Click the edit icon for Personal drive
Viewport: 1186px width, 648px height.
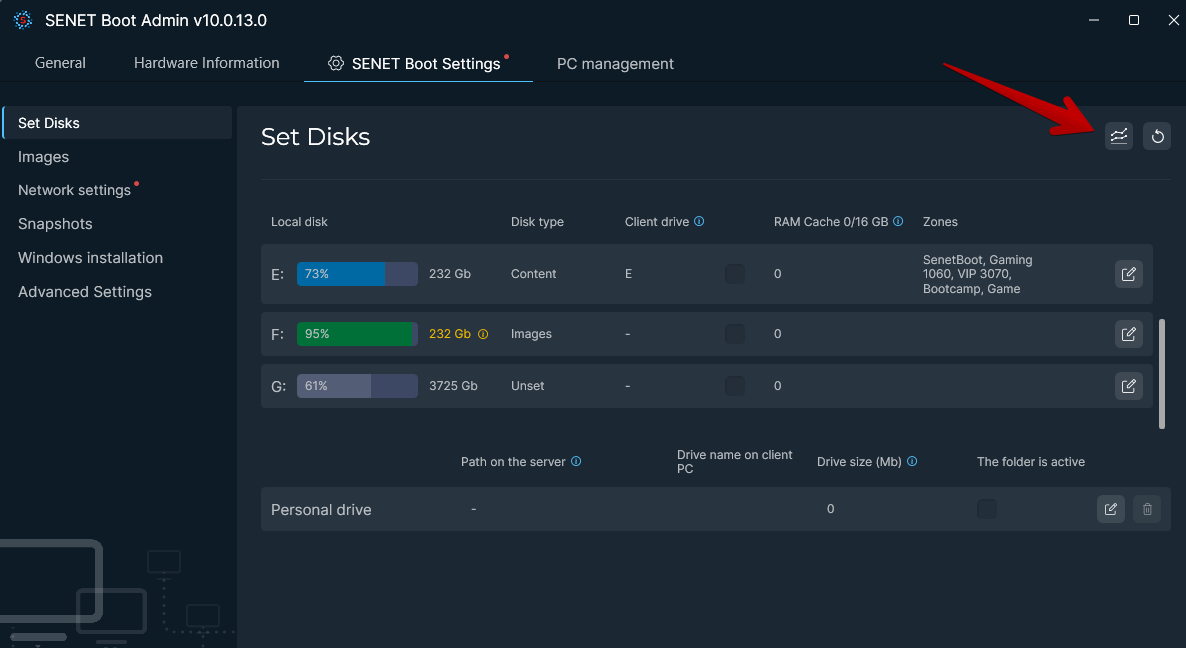pos(1110,508)
